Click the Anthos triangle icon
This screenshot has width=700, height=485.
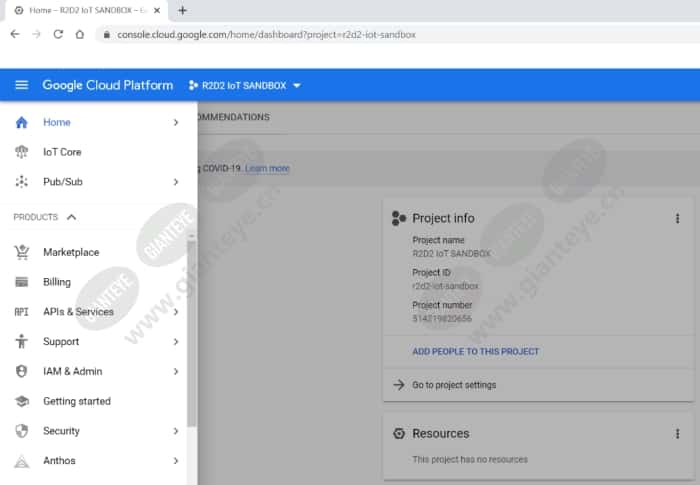click(x=21, y=461)
